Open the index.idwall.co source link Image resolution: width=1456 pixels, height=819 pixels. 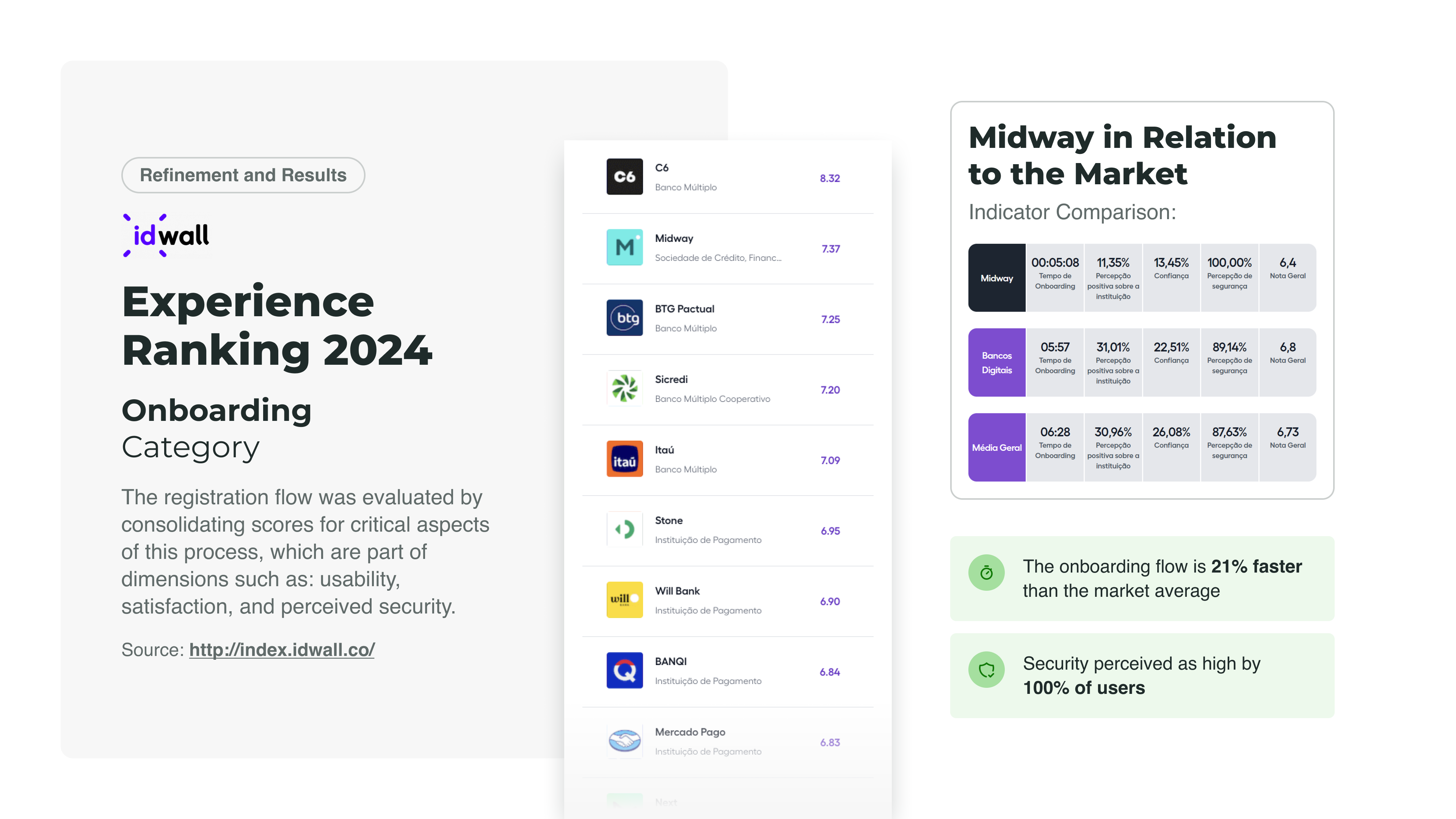coord(281,650)
